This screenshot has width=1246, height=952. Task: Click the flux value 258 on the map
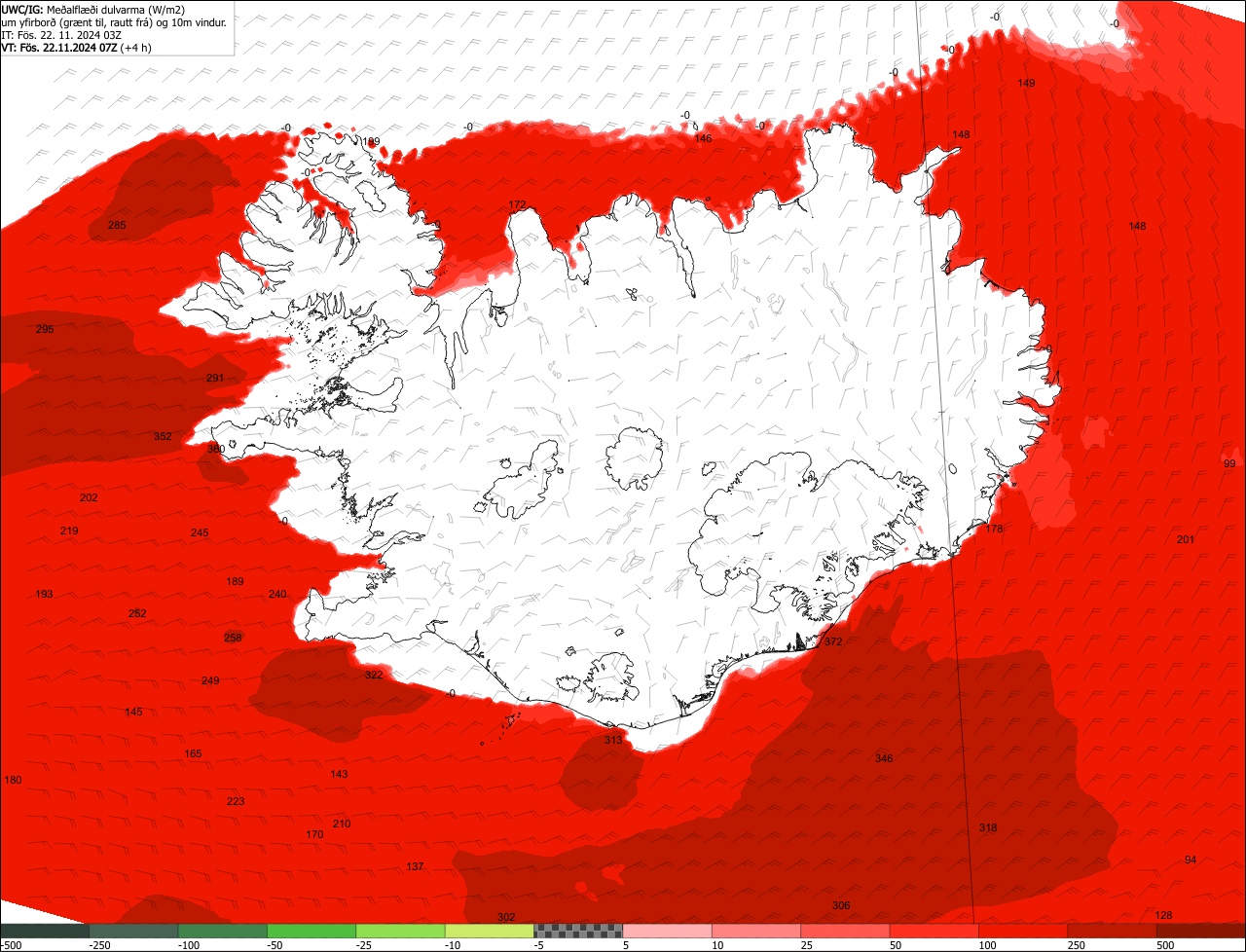pos(233,638)
